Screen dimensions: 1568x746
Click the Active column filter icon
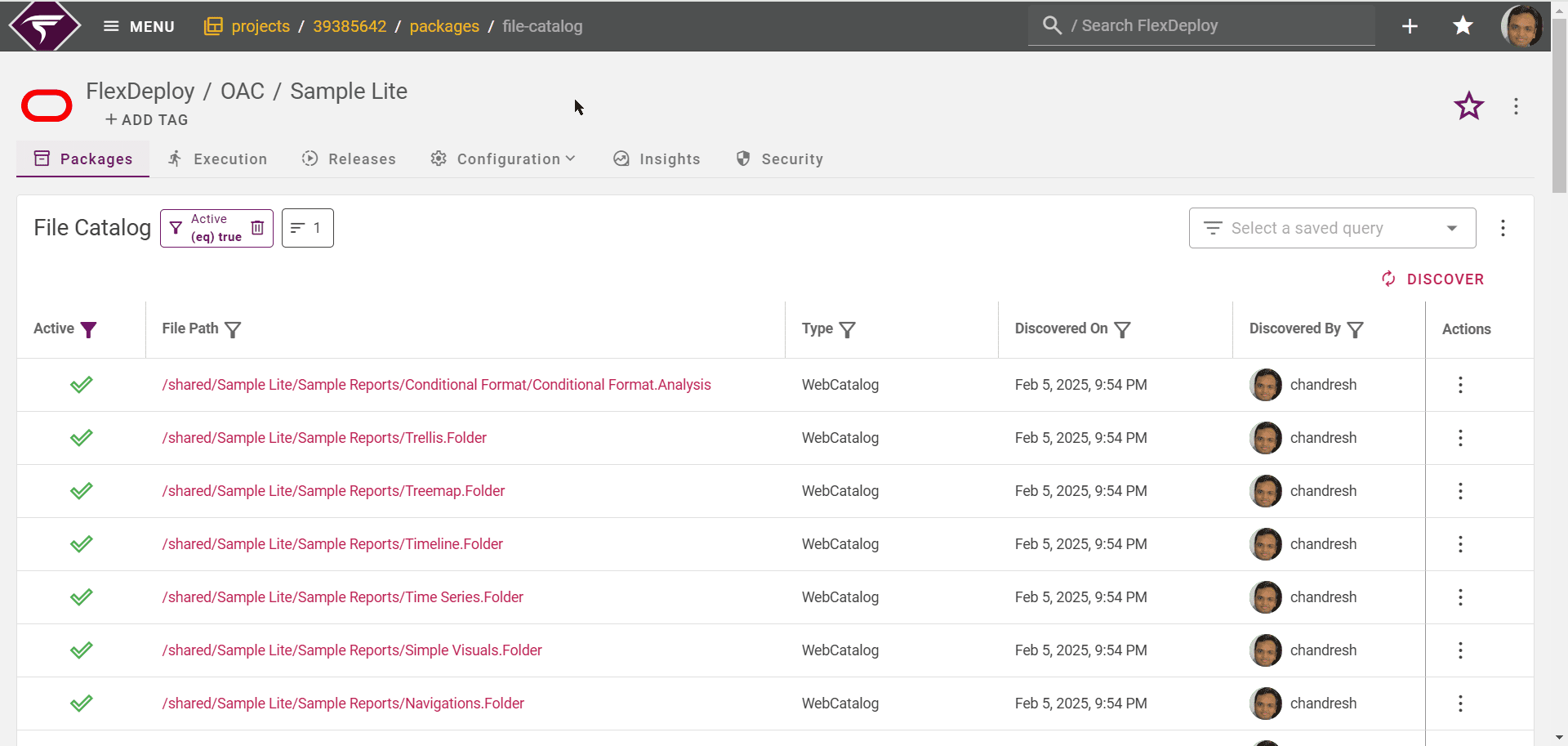(89, 329)
